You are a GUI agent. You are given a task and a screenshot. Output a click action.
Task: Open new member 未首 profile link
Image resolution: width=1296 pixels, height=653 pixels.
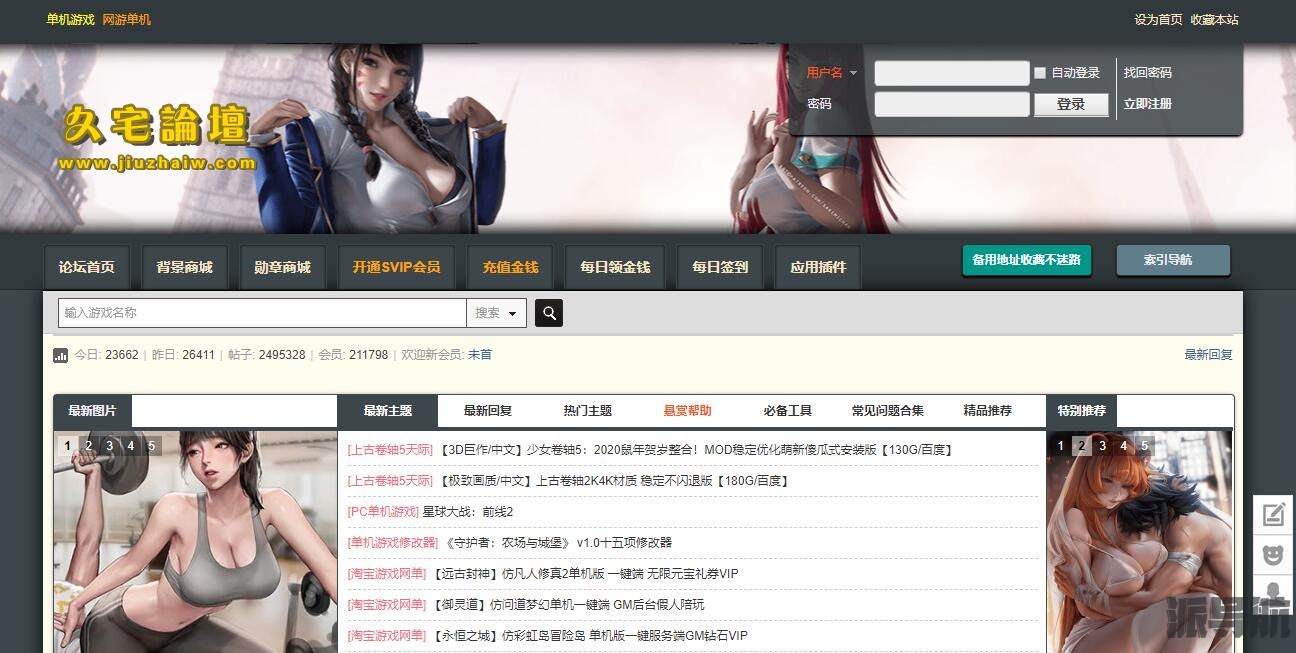(x=480, y=355)
